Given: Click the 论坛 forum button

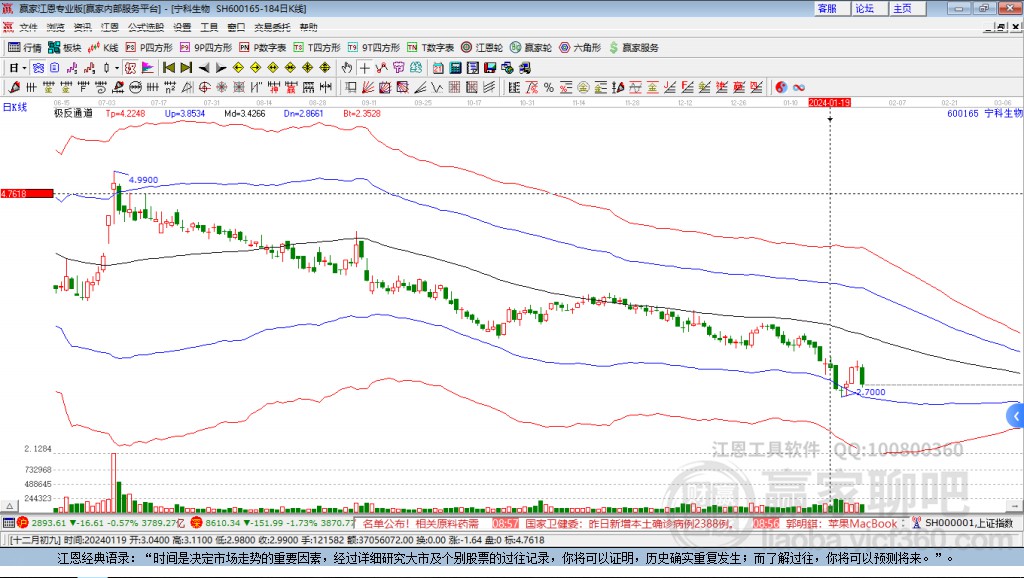Looking at the screenshot, I should click(864, 8).
